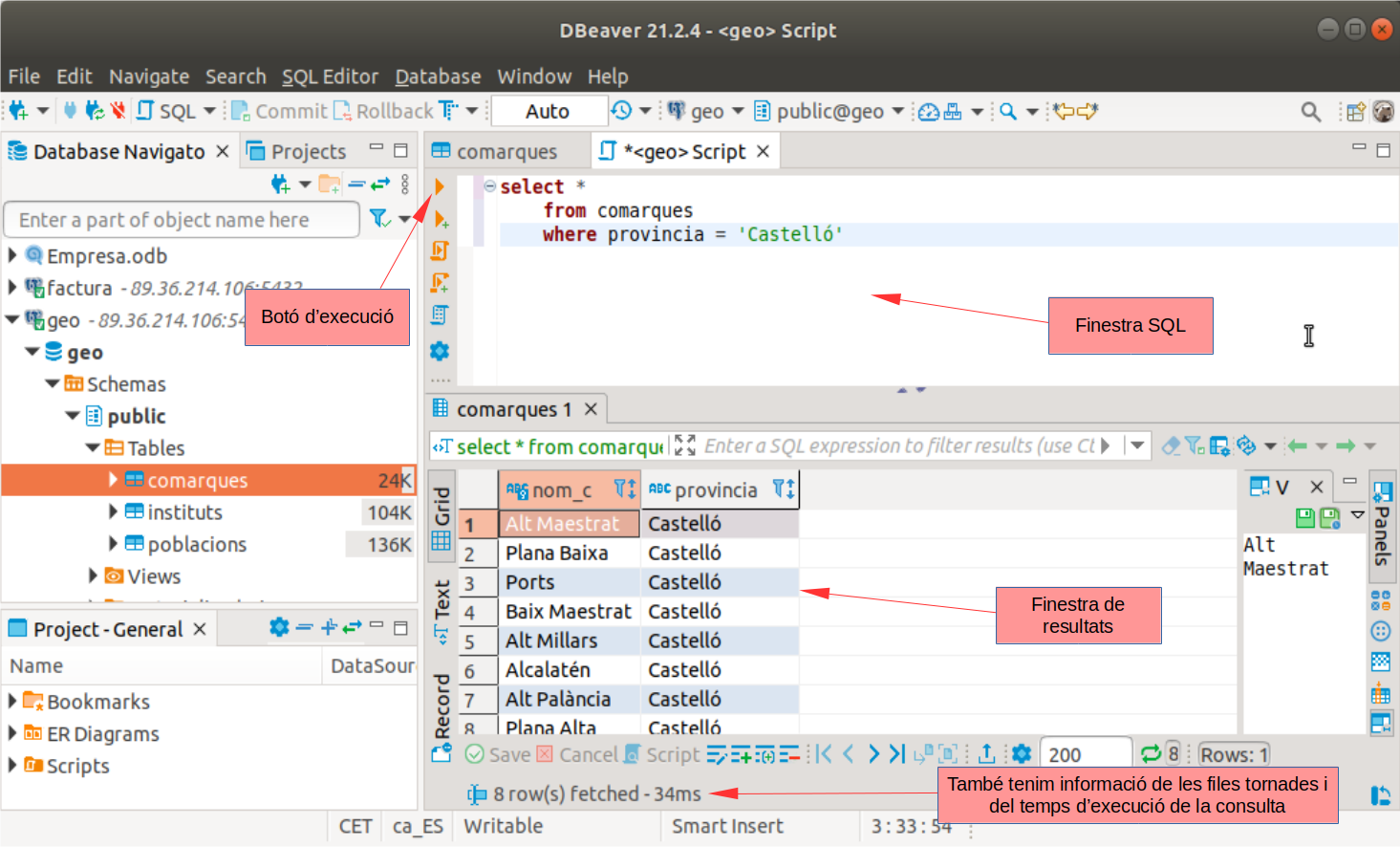Switch results to Text view

tap(442, 612)
